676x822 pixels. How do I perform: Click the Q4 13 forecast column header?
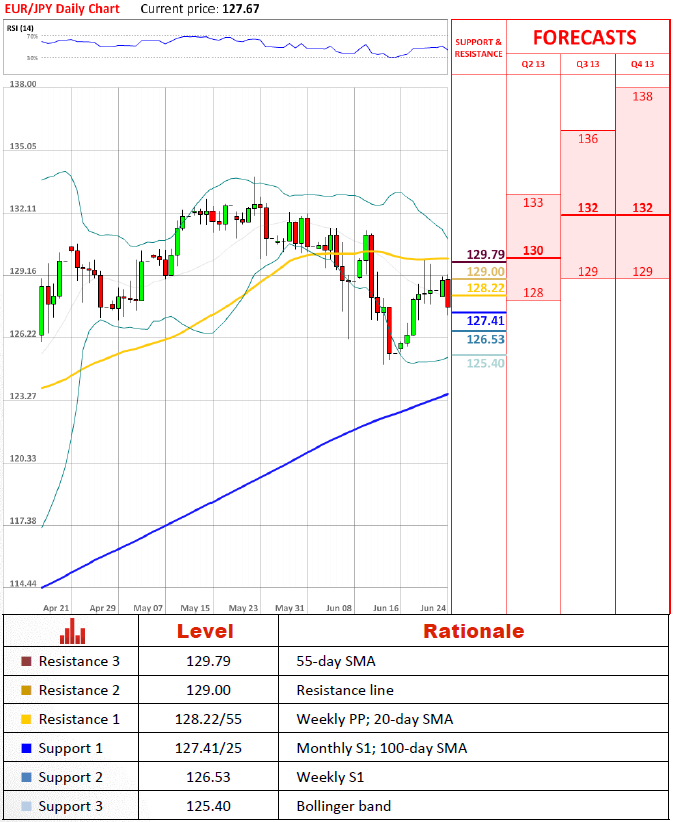pyautogui.click(x=642, y=64)
